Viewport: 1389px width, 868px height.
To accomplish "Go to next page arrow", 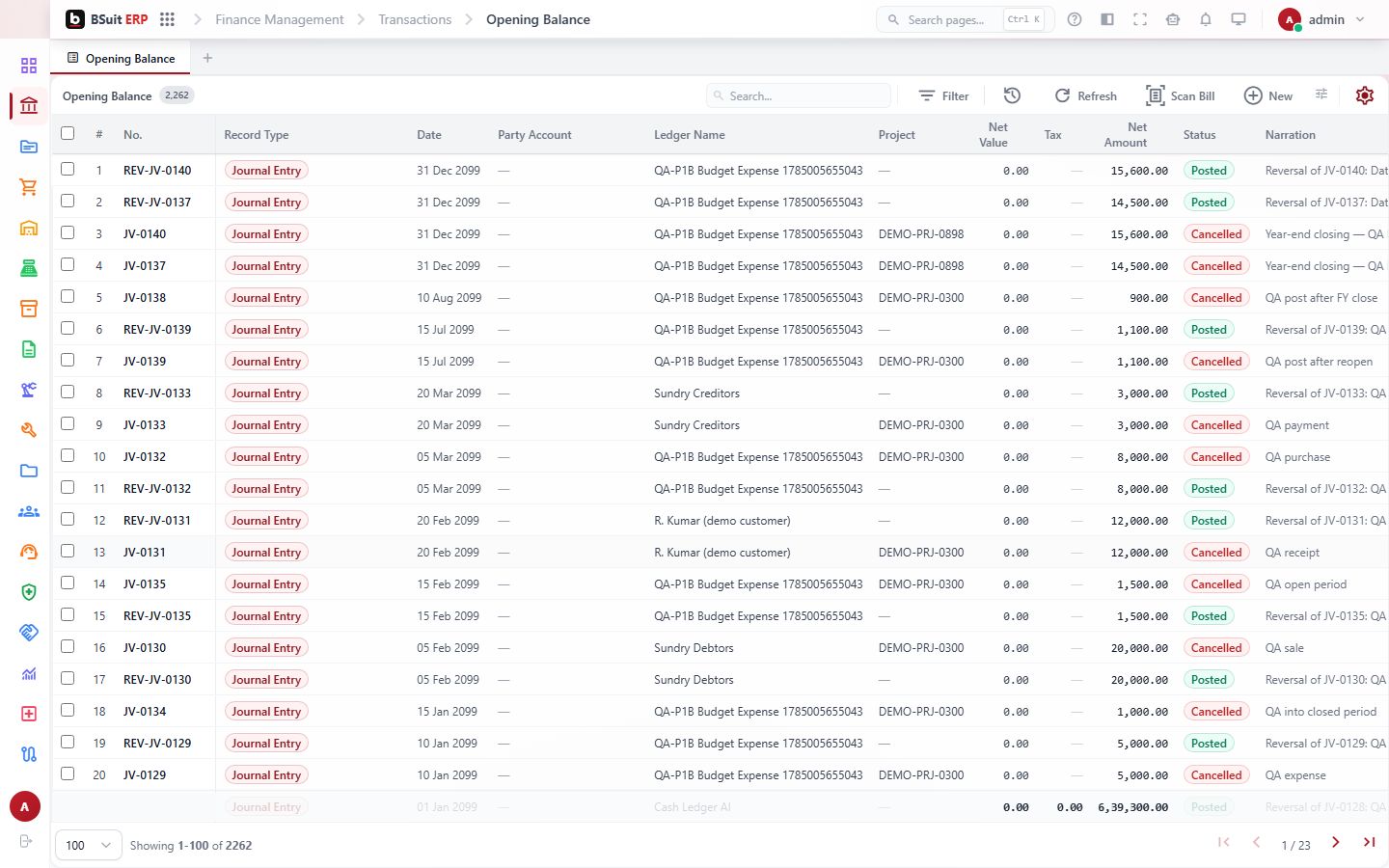I will (x=1335, y=843).
